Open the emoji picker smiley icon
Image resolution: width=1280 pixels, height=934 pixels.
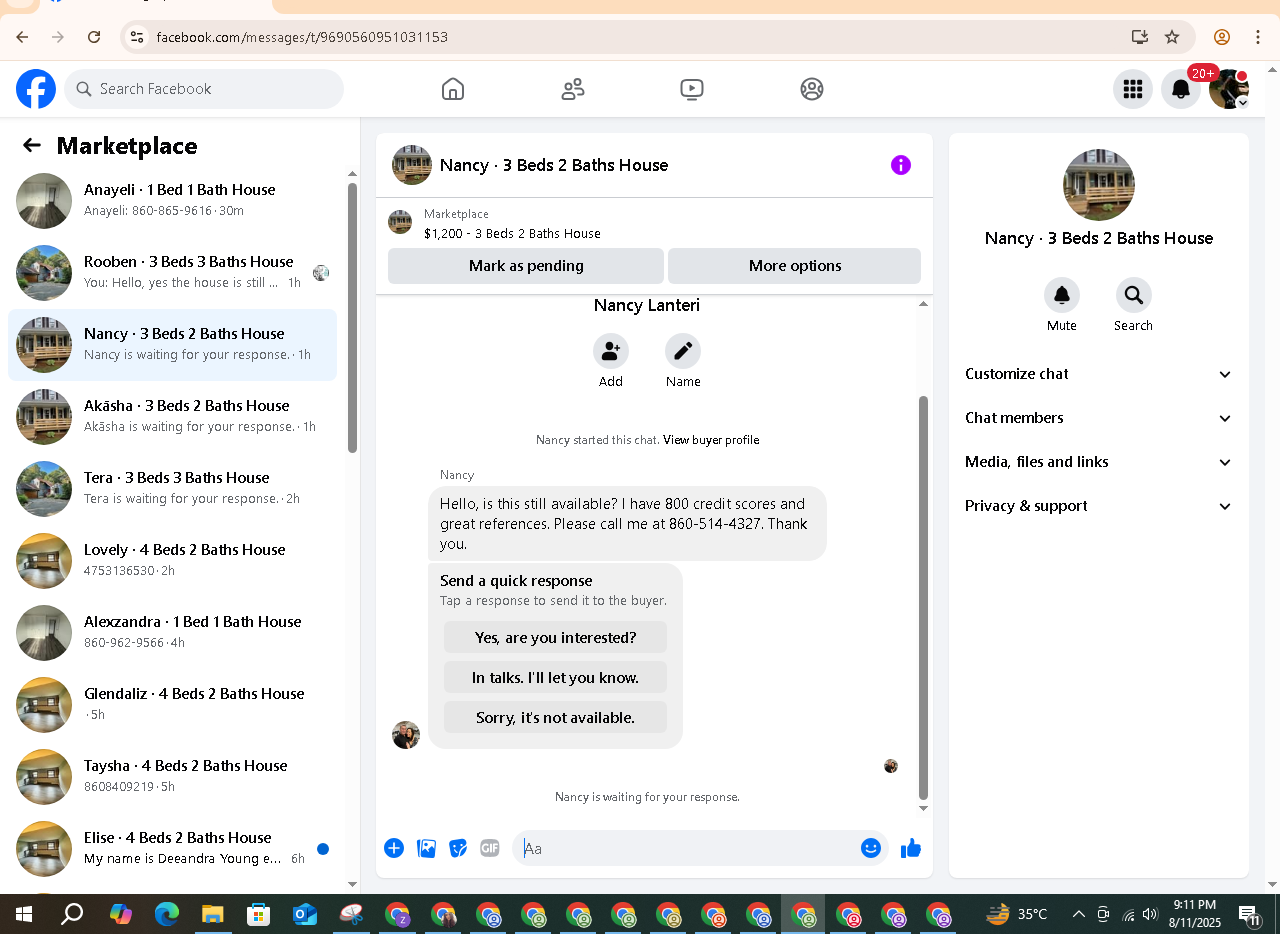point(871,848)
